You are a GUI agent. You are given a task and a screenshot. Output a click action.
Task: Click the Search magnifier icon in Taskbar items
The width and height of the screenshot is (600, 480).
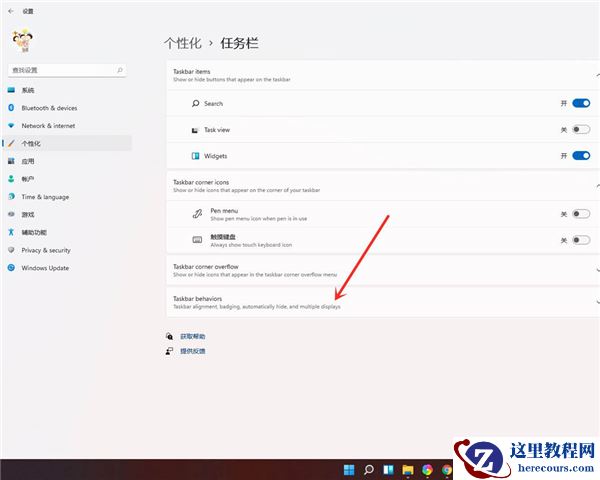196,103
